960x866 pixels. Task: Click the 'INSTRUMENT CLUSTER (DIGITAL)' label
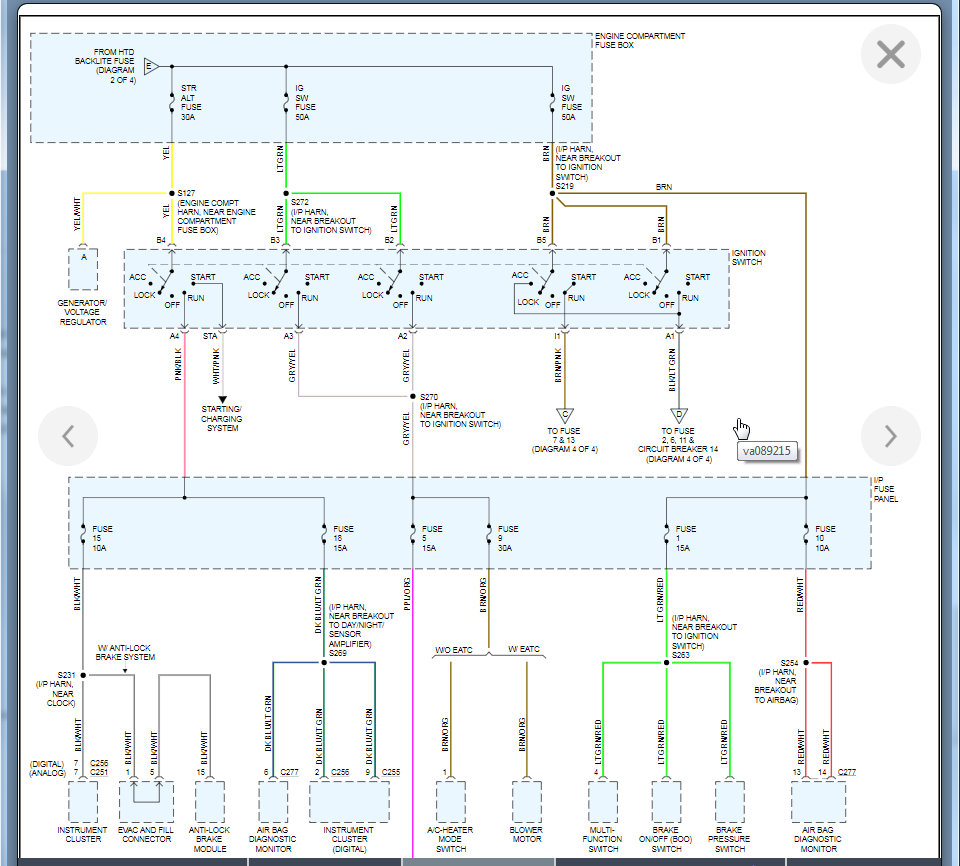(x=349, y=839)
